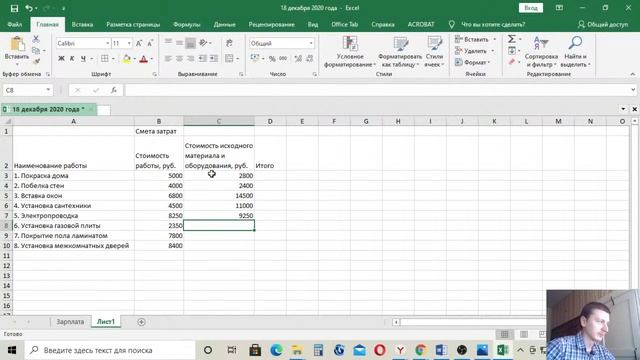The width and height of the screenshot is (640, 360).
Task: Open the Windows Start menu
Action: pyautogui.click(x=11, y=350)
